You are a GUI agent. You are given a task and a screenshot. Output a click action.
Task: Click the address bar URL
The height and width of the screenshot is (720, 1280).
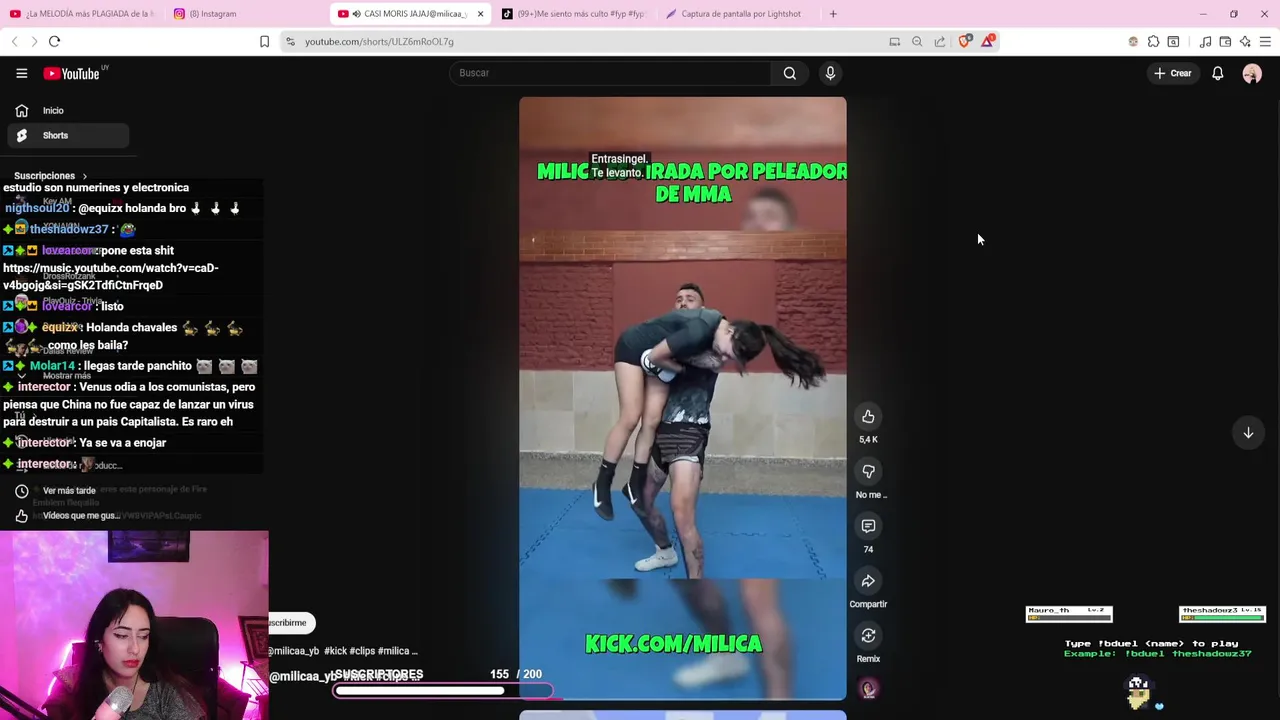pos(379,41)
